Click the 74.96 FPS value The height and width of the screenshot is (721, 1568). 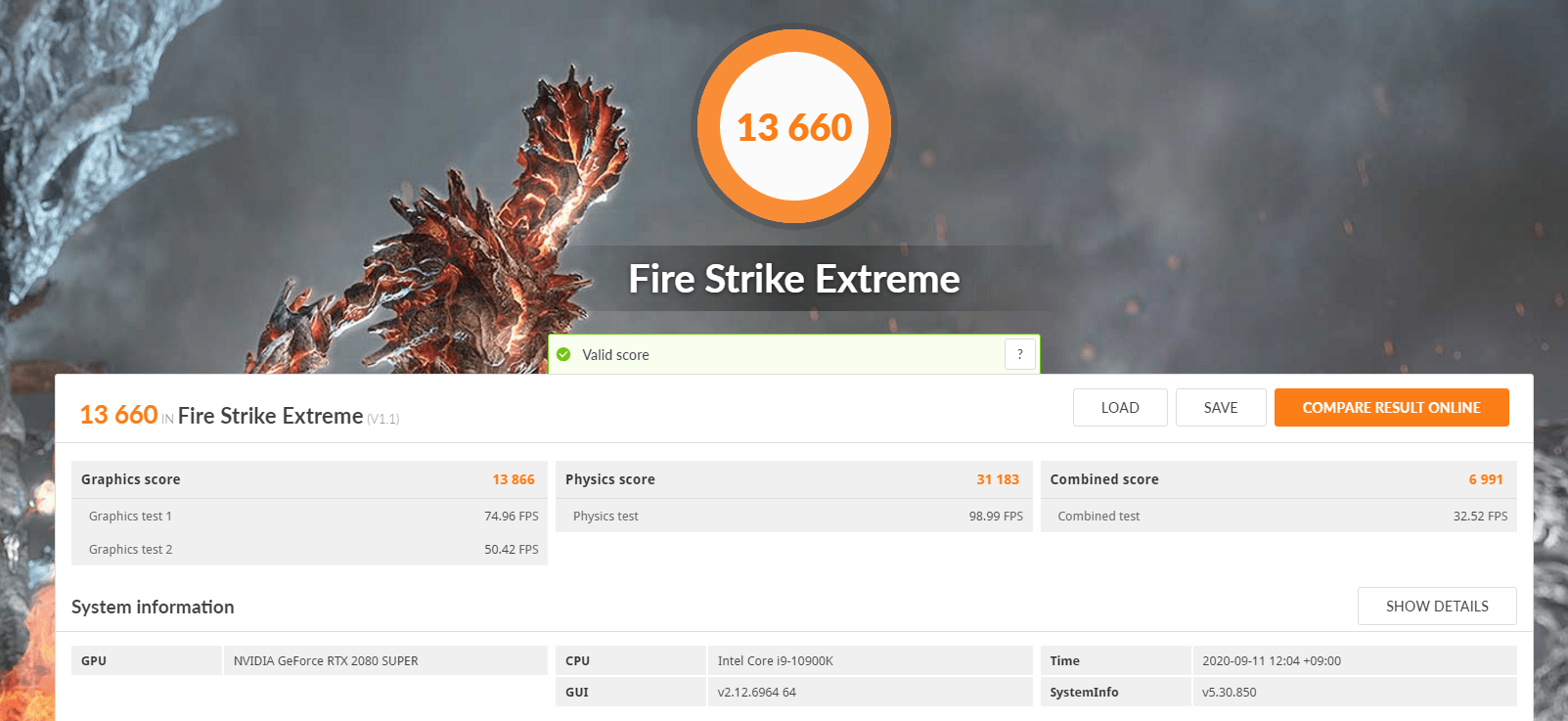[x=512, y=517]
